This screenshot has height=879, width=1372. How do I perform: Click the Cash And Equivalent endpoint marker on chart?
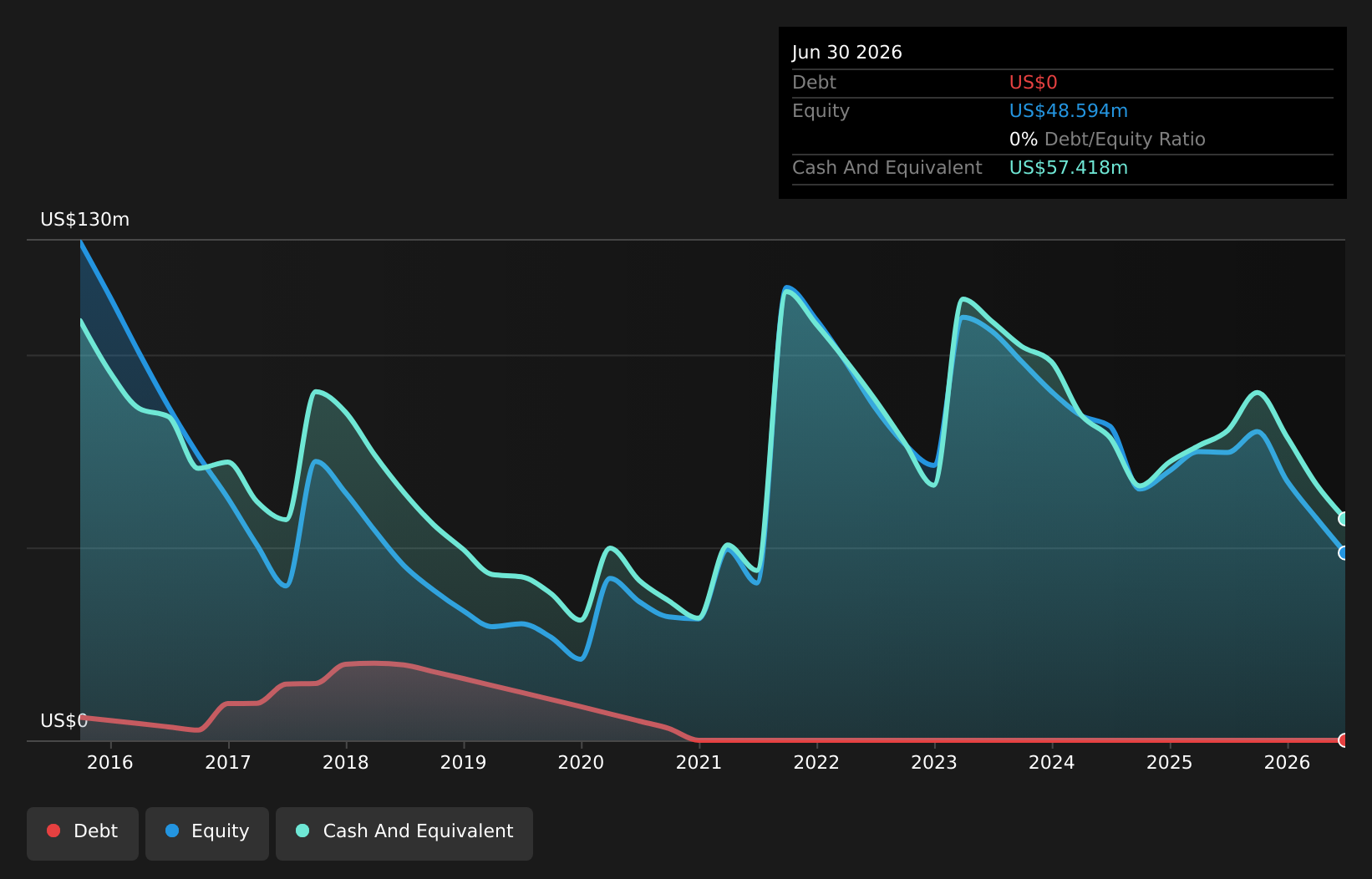(1344, 519)
